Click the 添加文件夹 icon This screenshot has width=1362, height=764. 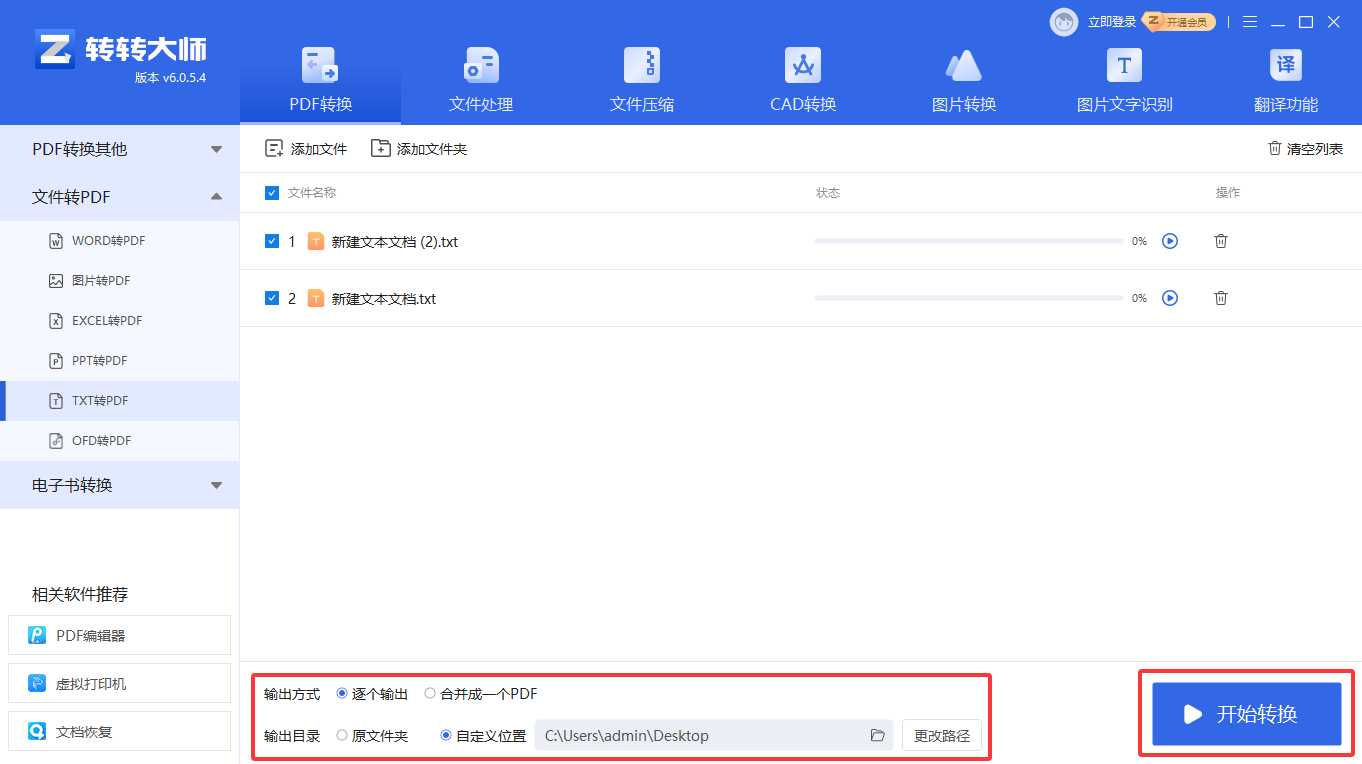pos(380,149)
